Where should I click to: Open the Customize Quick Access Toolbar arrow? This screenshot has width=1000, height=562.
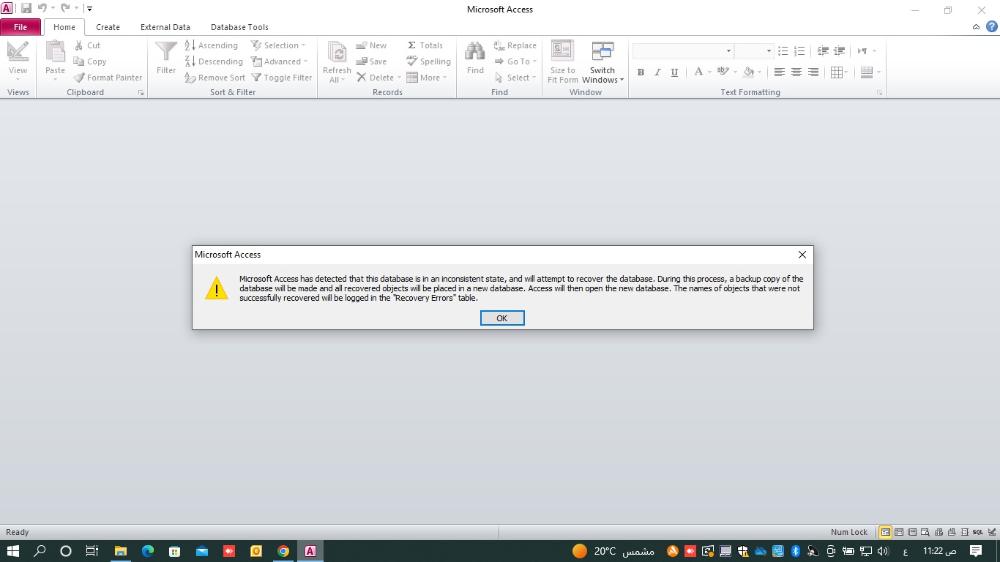click(x=89, y=8)
